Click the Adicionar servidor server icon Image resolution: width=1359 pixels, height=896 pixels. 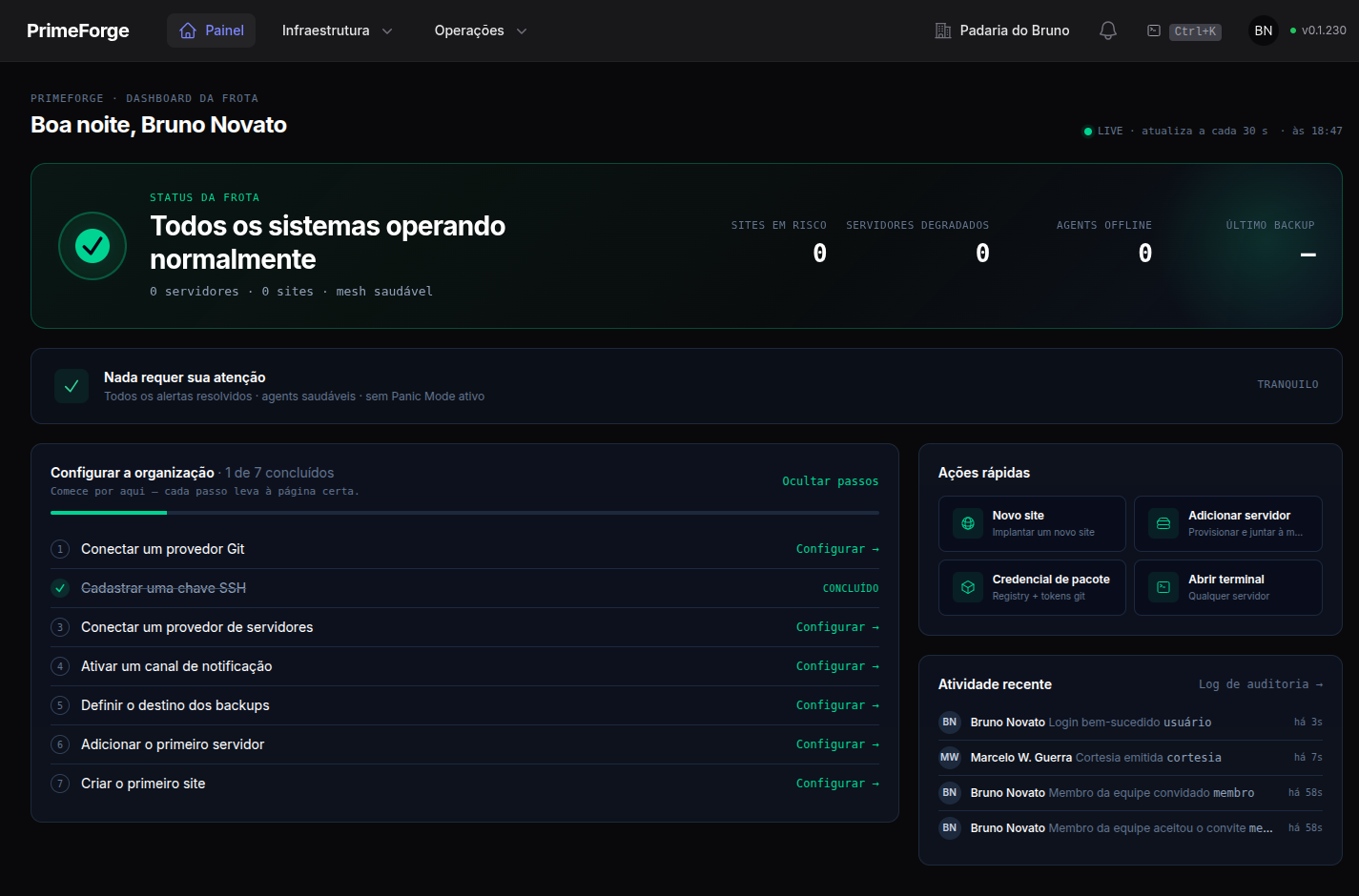[1163, 523]
